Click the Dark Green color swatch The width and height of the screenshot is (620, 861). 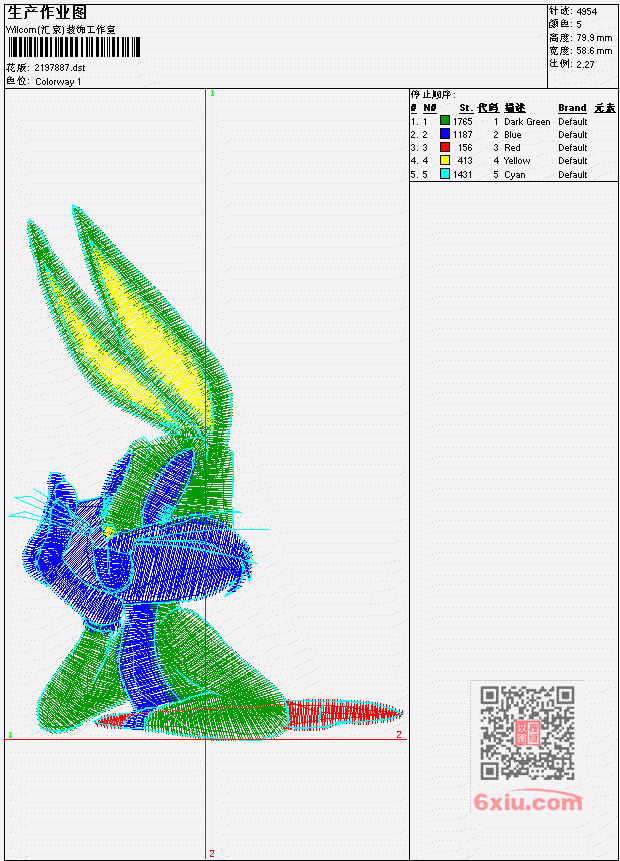point(445,121)
